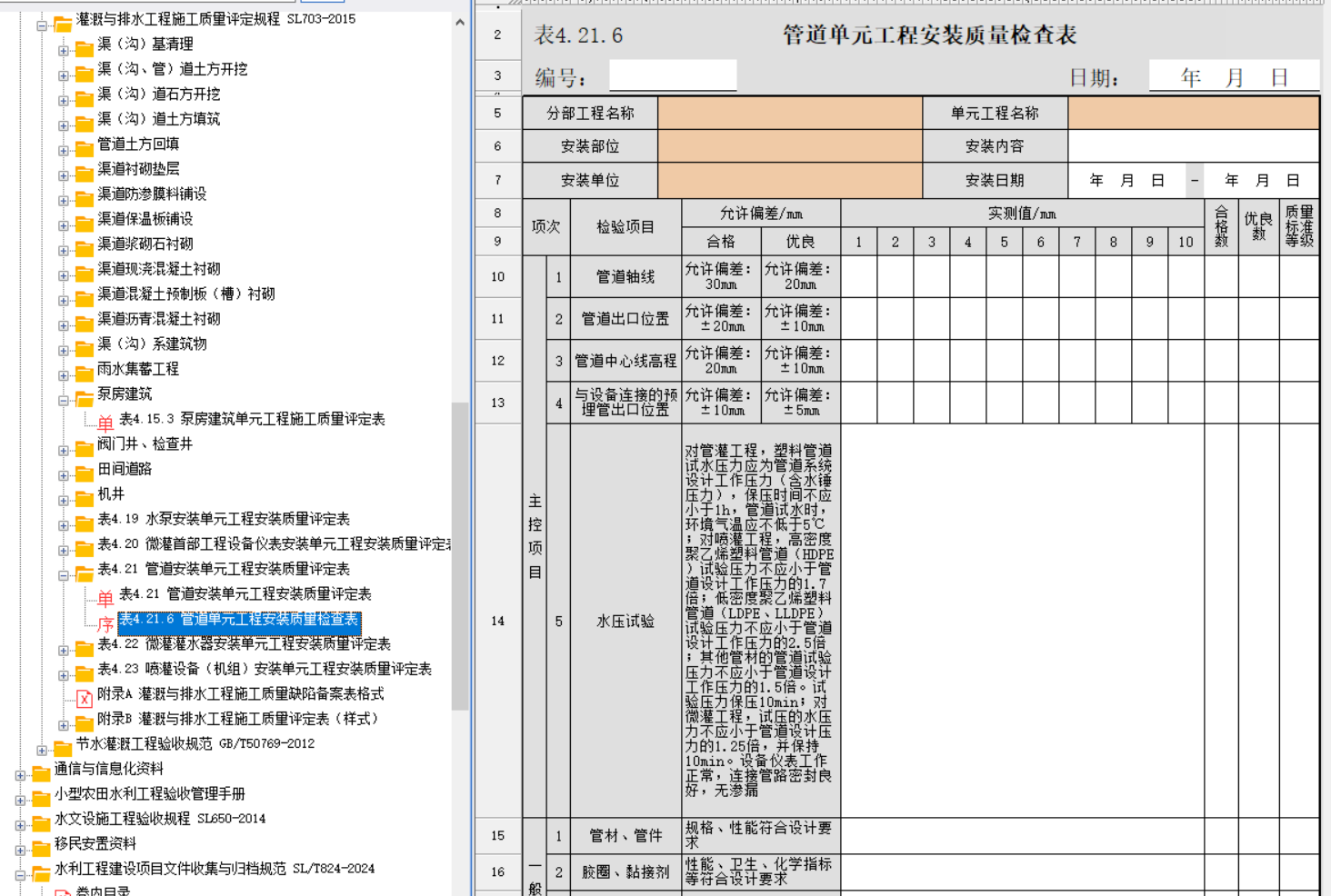Collapse the 表4.21 管道安装单元工程 node
This screenshot has width=1331, height=896.
click(x=64, y=575)
